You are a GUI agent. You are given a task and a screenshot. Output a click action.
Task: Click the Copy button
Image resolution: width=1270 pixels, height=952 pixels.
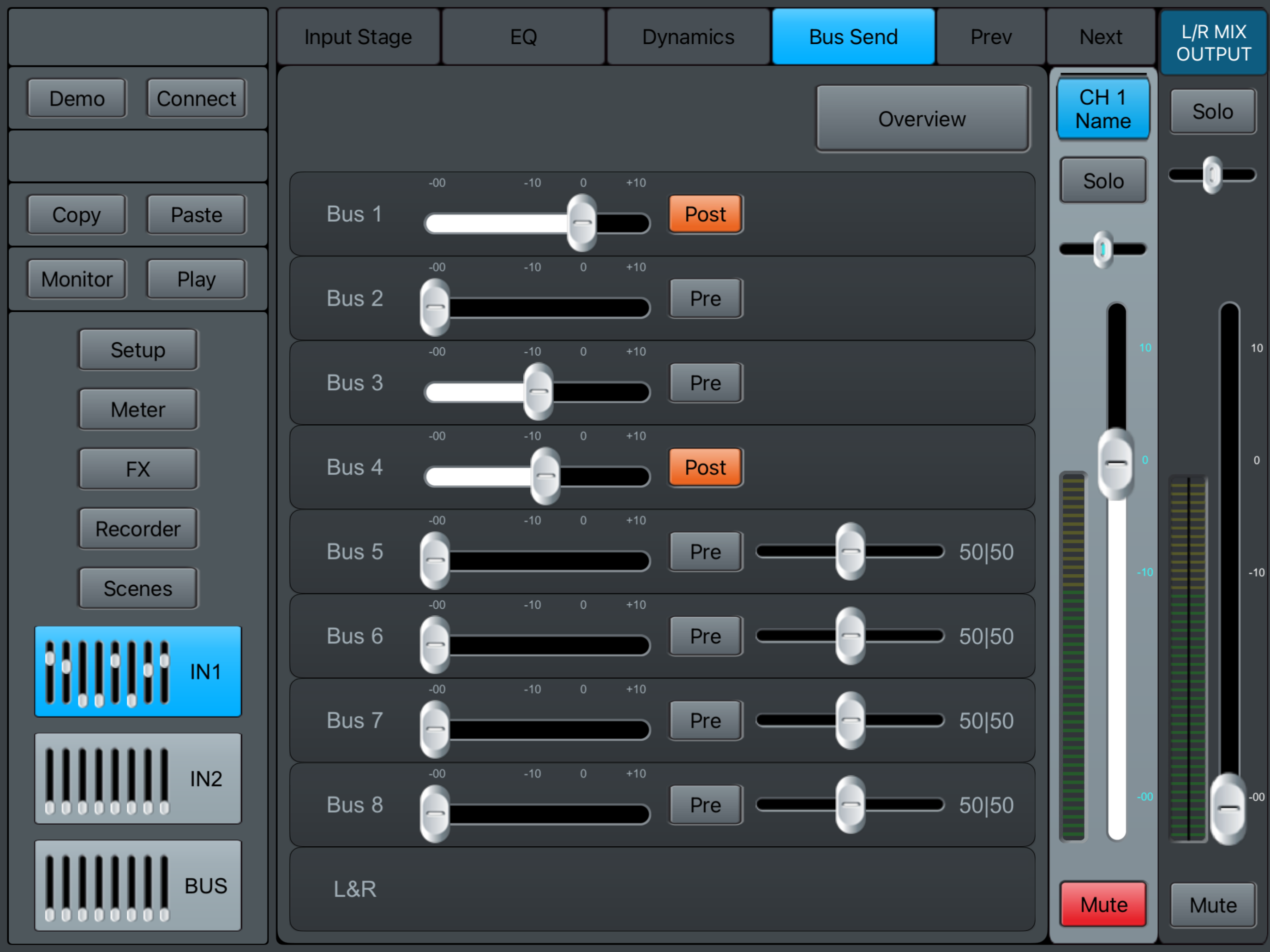point(77,214)
